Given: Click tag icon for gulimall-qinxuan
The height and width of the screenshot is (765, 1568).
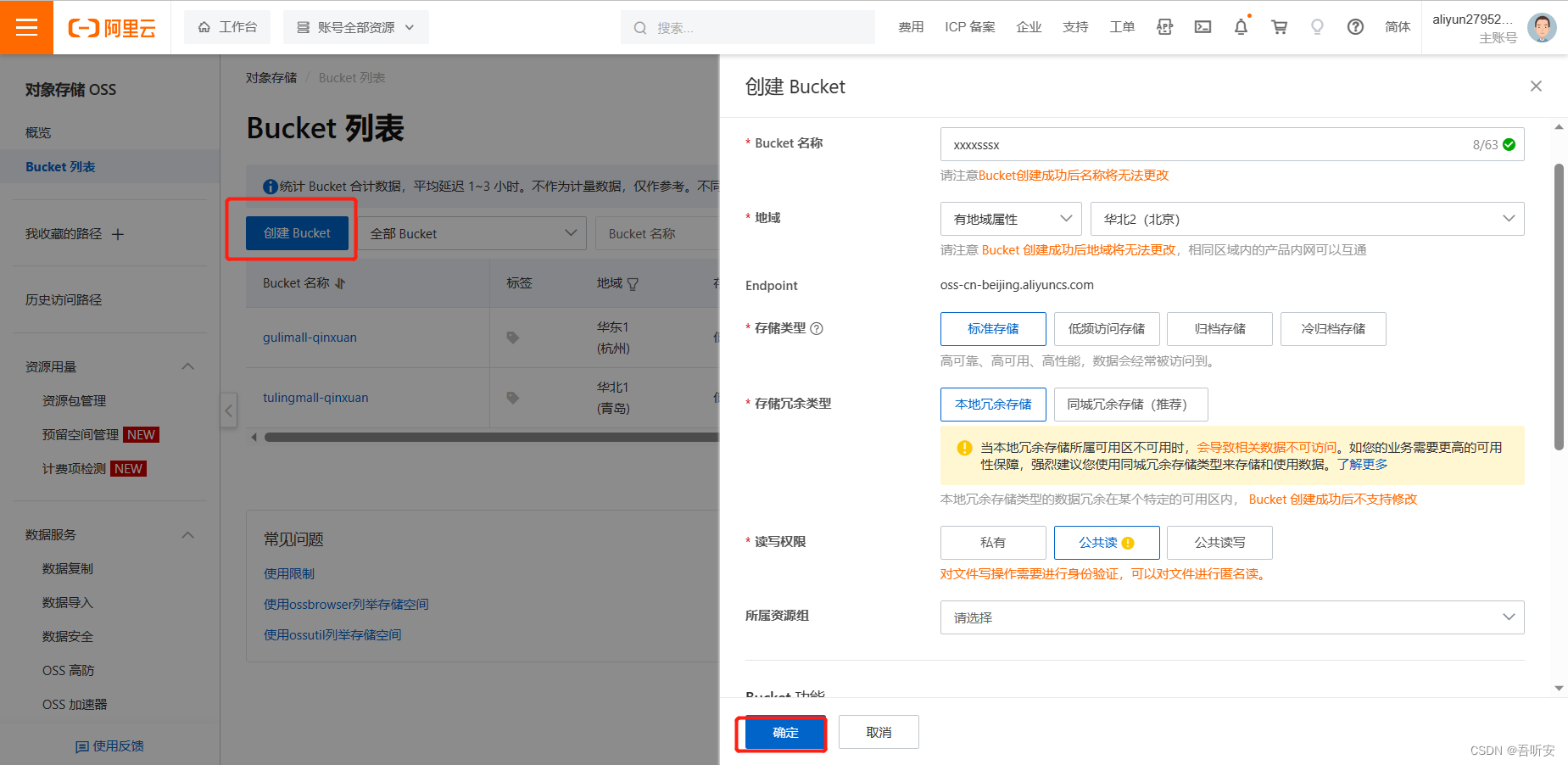Looking at the screenshot, I should (512, 338).
